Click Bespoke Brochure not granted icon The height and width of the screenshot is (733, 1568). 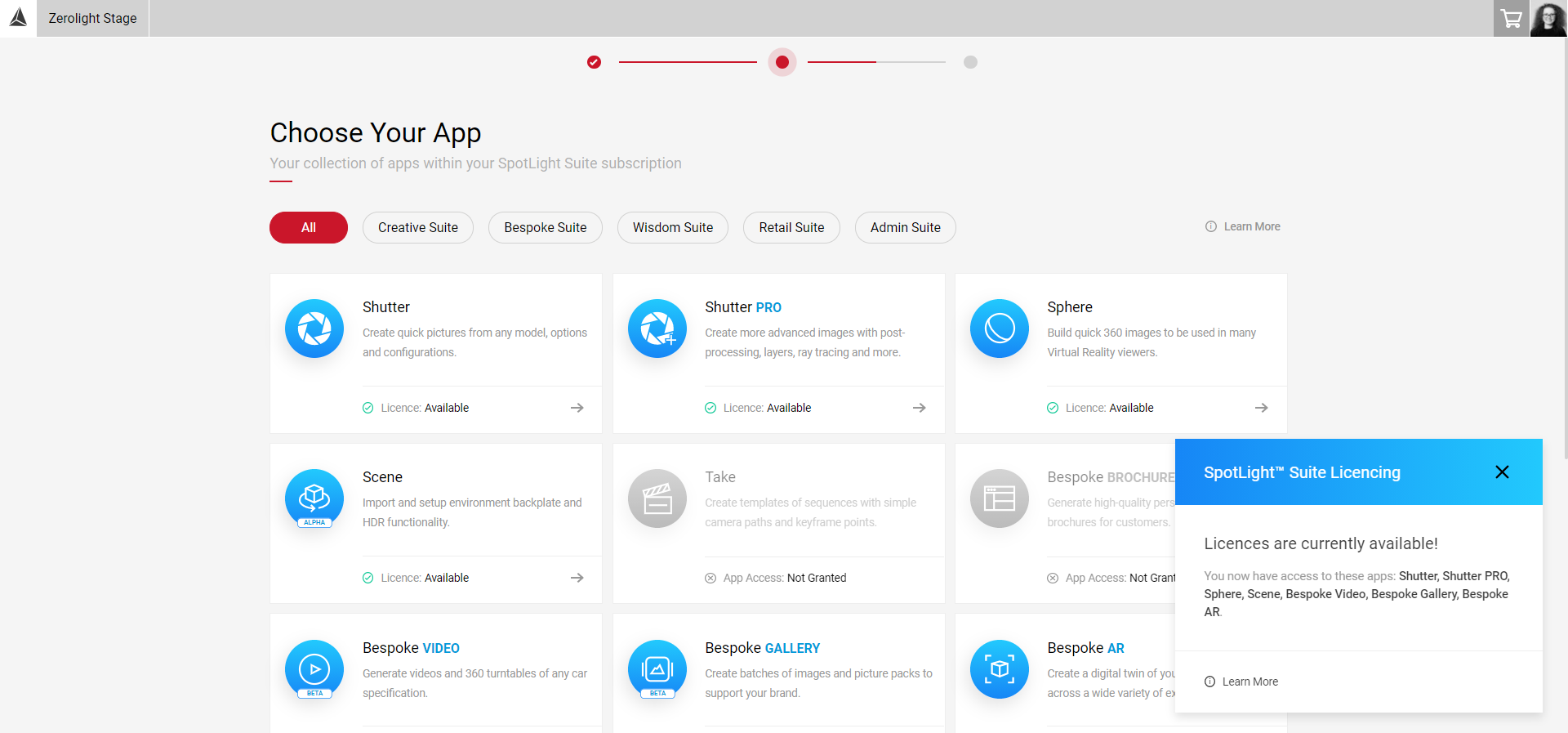click(1053, 578)
